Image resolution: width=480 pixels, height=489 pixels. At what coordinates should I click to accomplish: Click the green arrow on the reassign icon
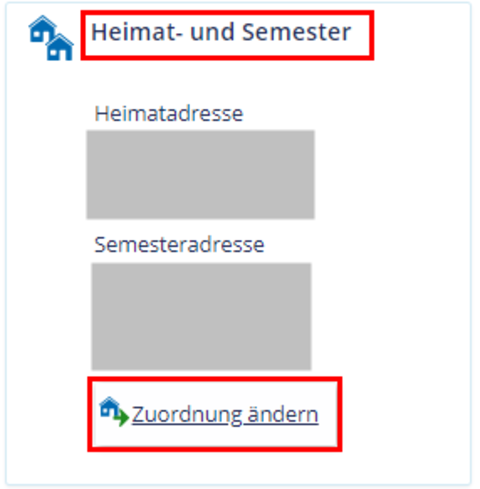pos(122,418)
